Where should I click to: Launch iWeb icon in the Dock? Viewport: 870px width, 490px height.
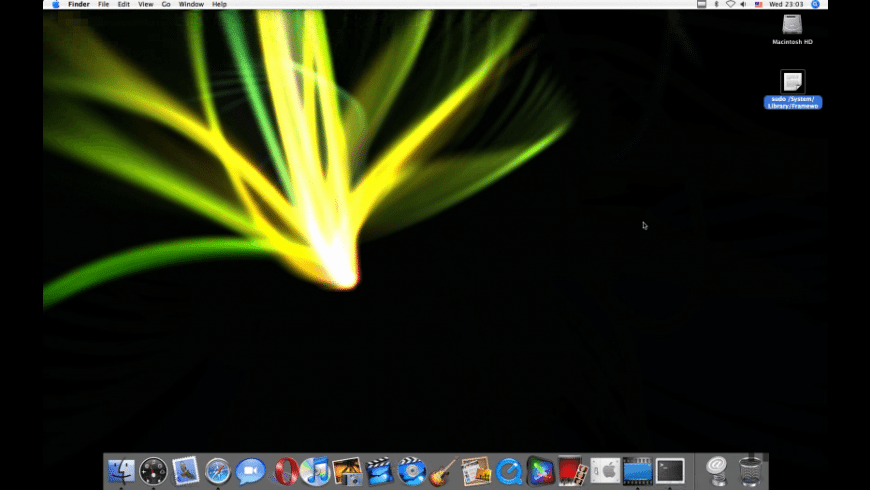pyautogui.click(x=476, y=471)
